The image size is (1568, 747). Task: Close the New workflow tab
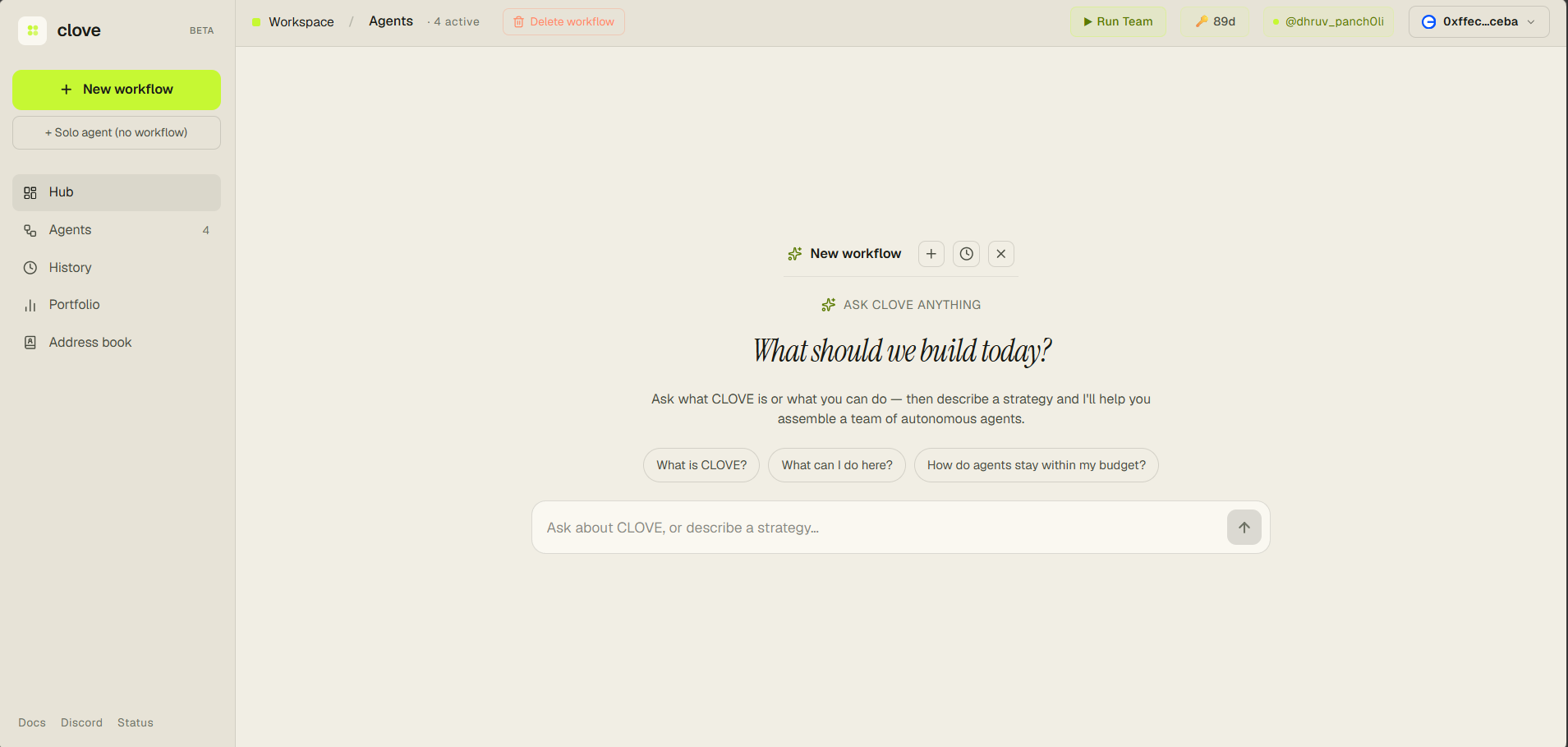(x=1001, y=254)
